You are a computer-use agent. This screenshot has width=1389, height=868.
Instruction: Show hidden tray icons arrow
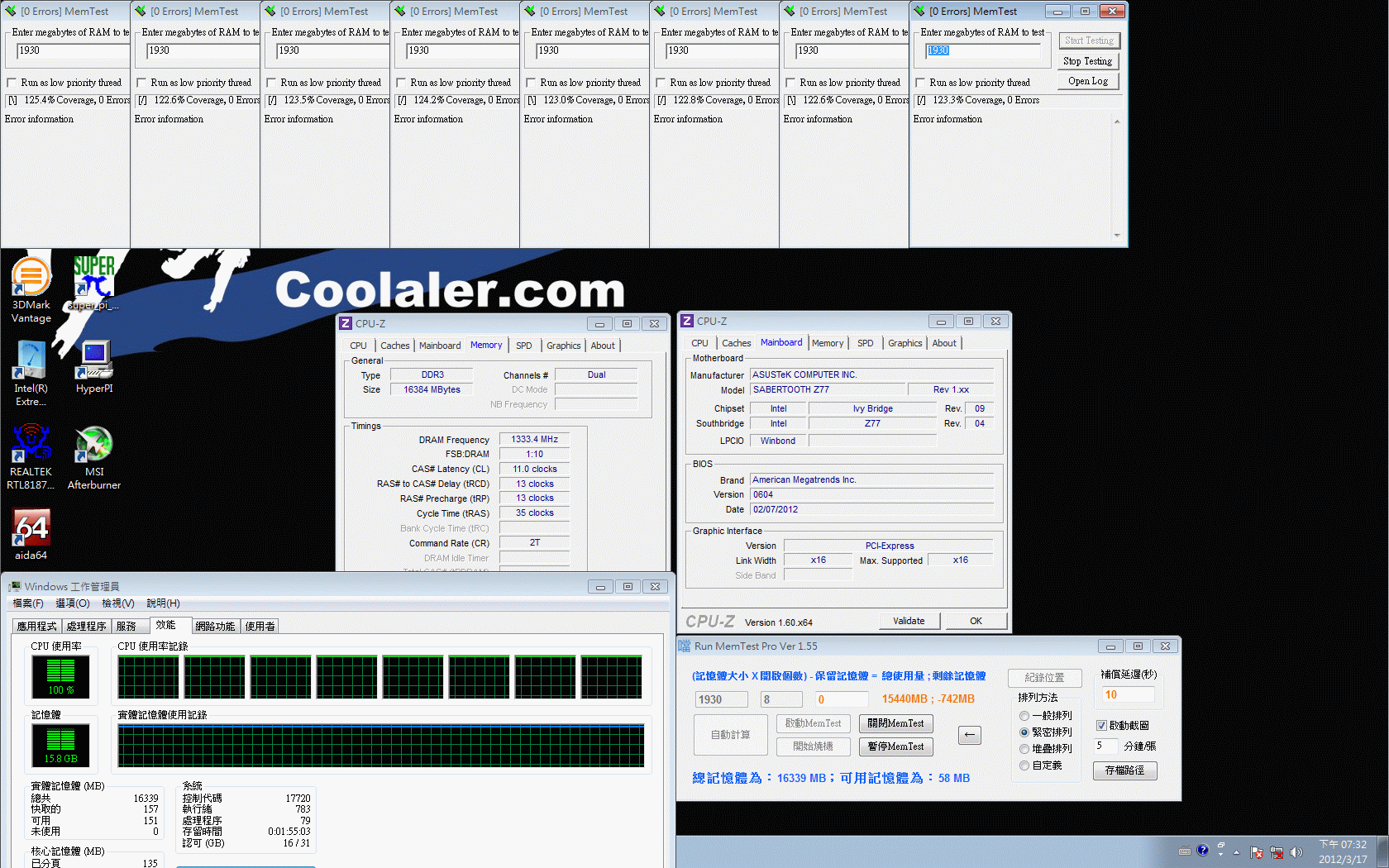pos(1237,852)
